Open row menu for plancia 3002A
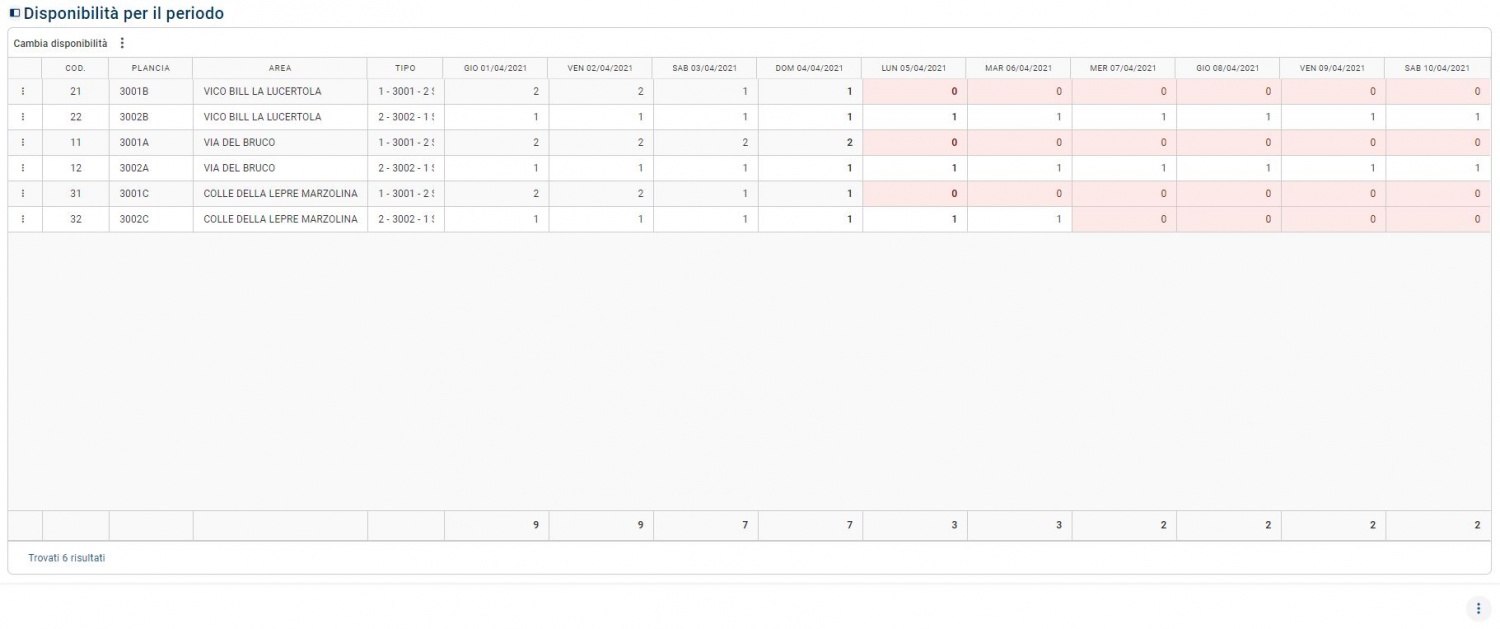The height and width of the screenshot is (629, 1500). point(23,168)
